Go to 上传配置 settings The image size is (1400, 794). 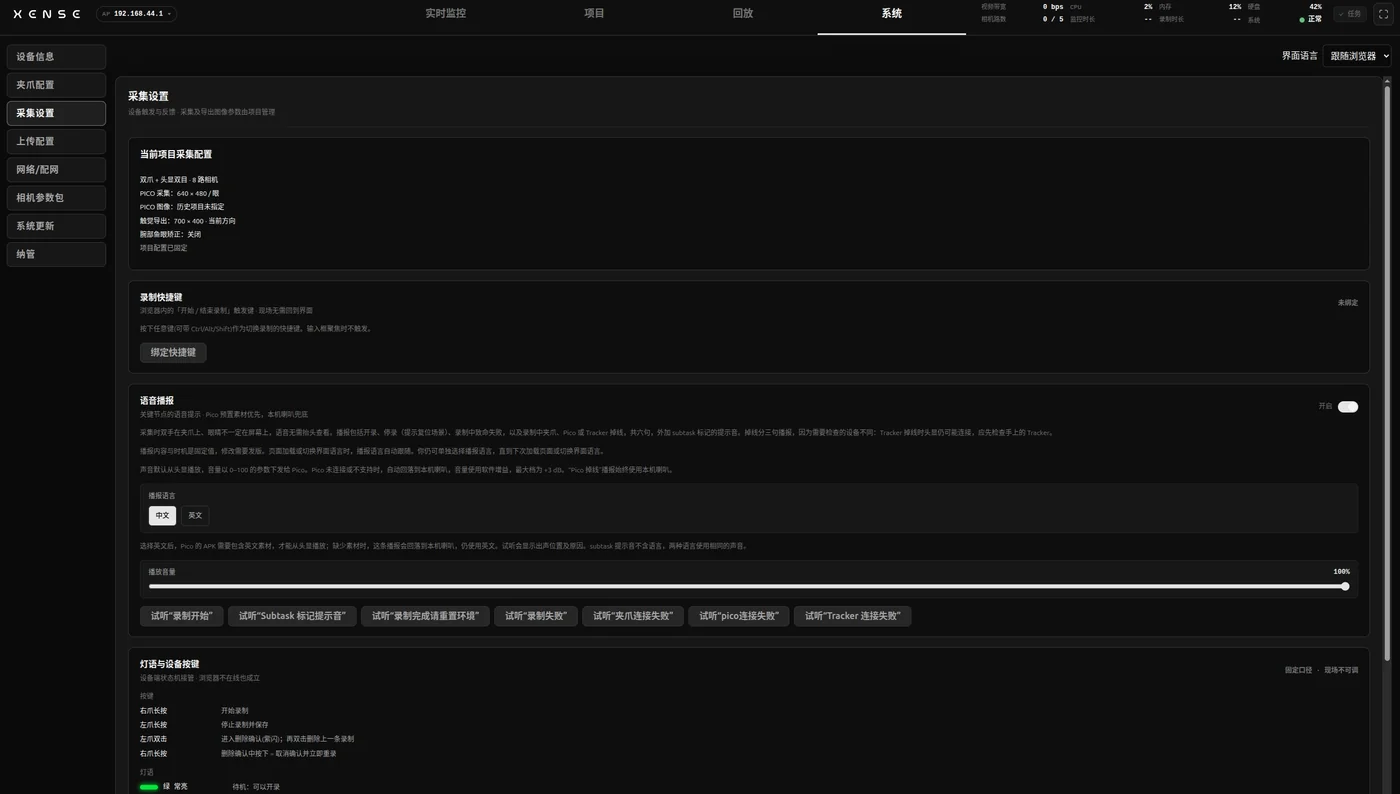pos(56,141)
